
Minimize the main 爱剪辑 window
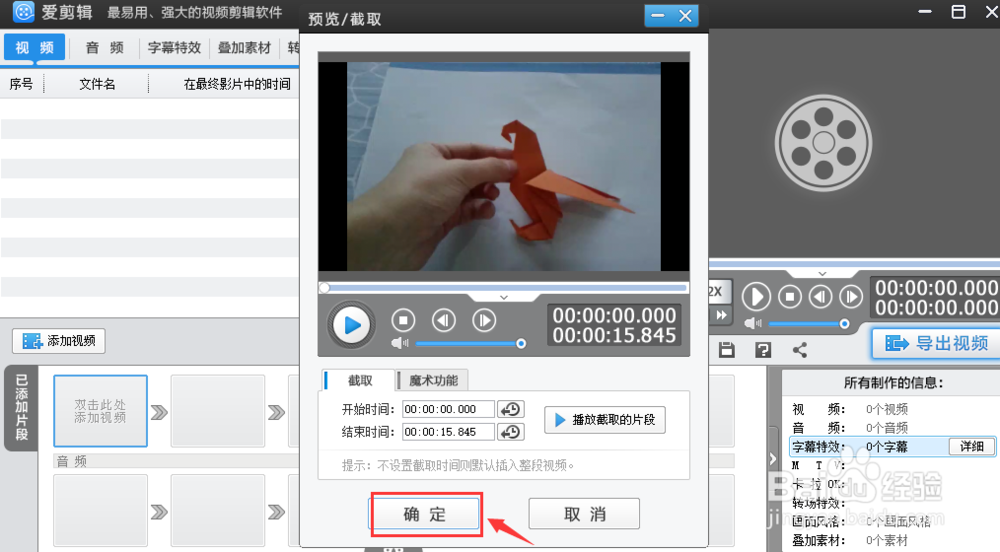(925, 12)
